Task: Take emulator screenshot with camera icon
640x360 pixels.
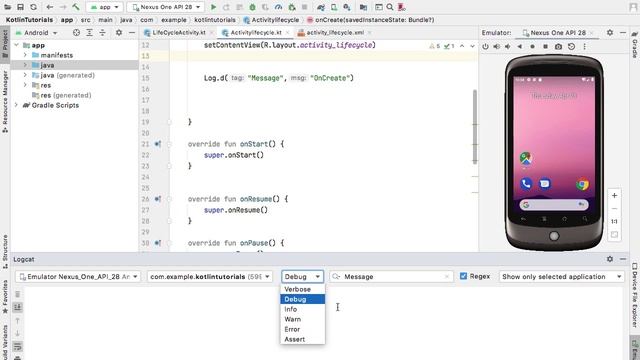Action: 558,47
